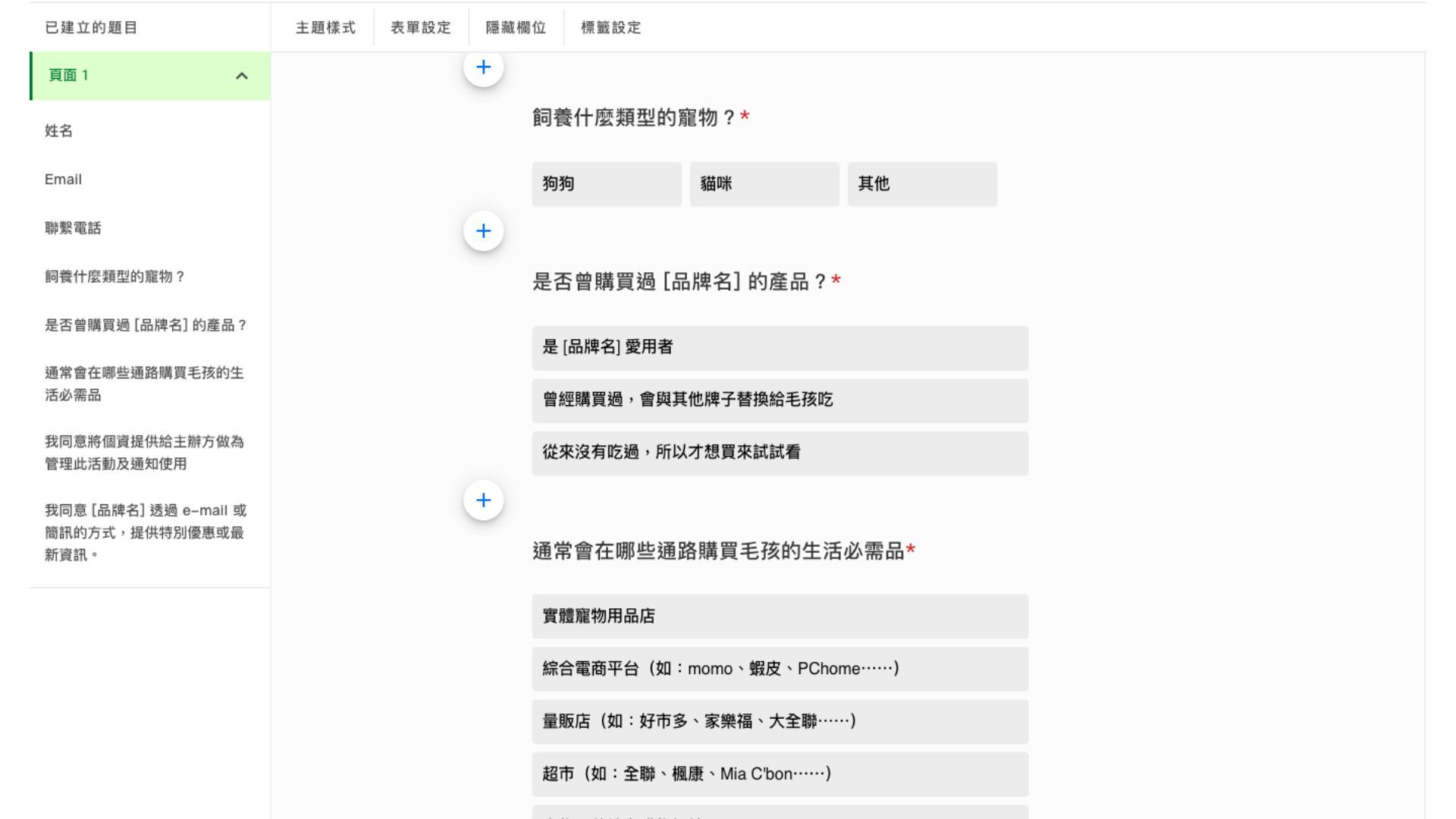Image resolution: width=1456 pixels, height=819 pixels.
Task: Choose the 其他 pet option
Action: (921, 184)
